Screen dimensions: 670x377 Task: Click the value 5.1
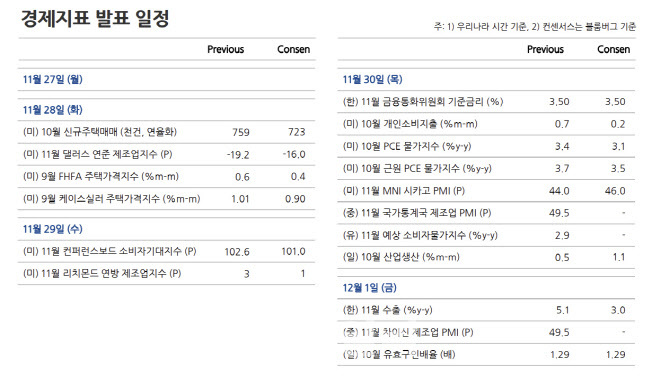(x=562, y=310)
